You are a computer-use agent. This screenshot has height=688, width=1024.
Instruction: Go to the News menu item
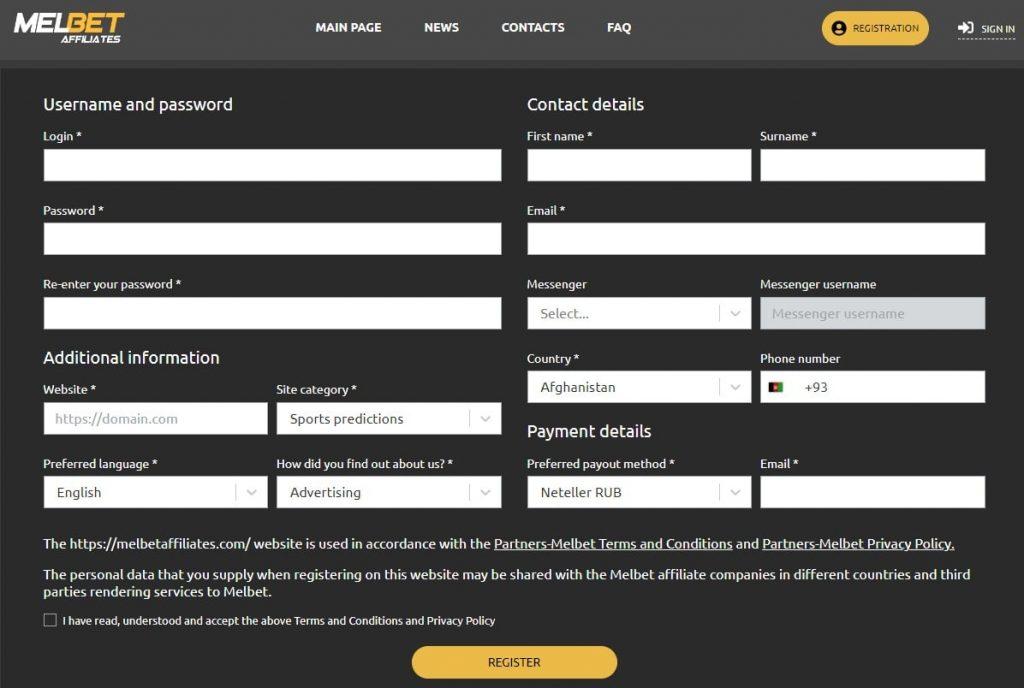[x=441, y=28]
